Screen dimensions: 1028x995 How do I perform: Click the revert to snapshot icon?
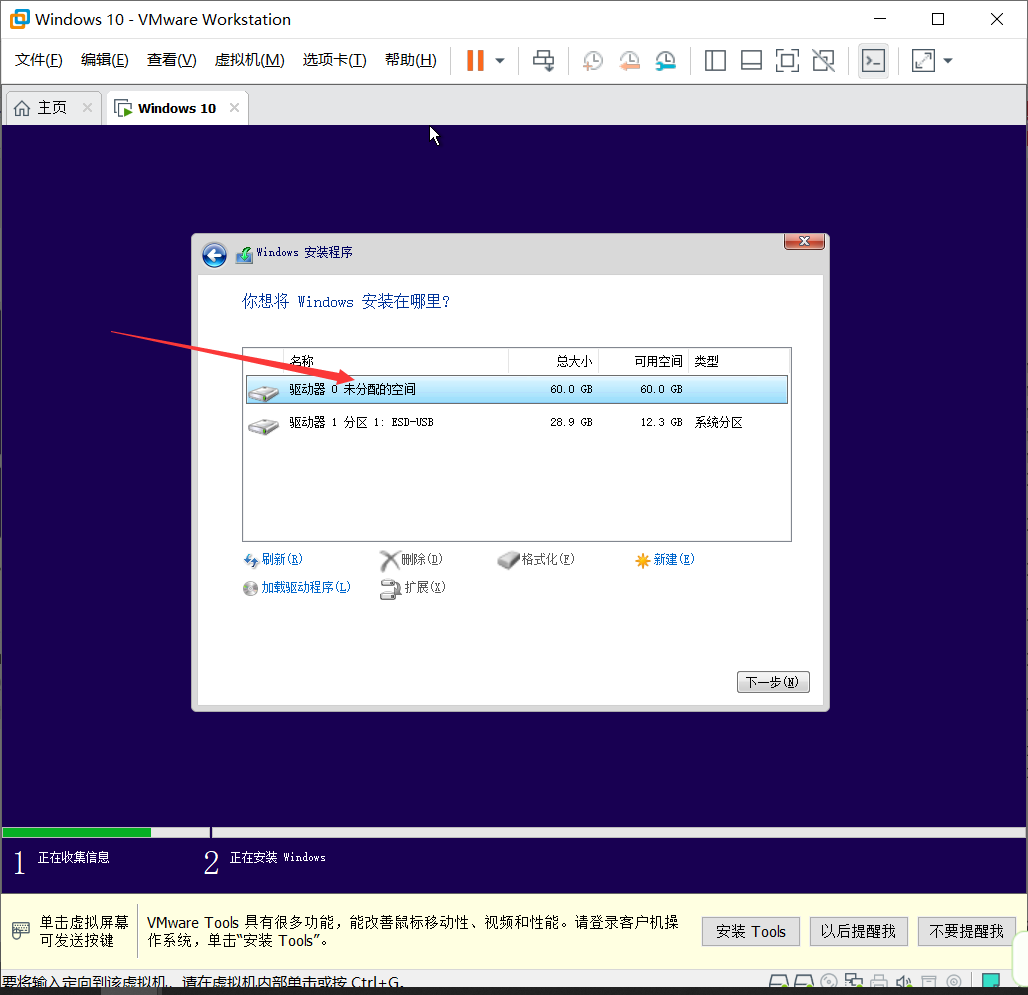[x=629, y=60]
